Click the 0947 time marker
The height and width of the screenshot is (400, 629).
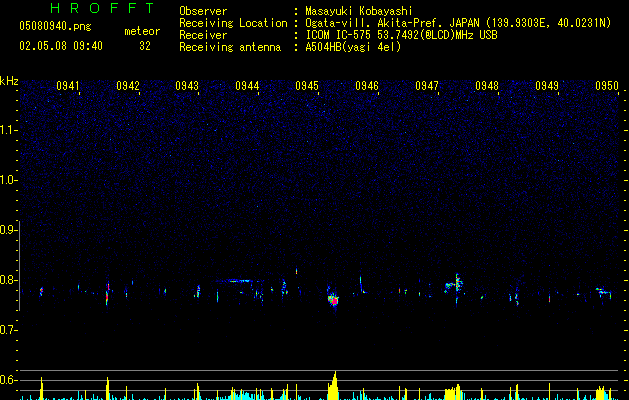tap(427, 86)
